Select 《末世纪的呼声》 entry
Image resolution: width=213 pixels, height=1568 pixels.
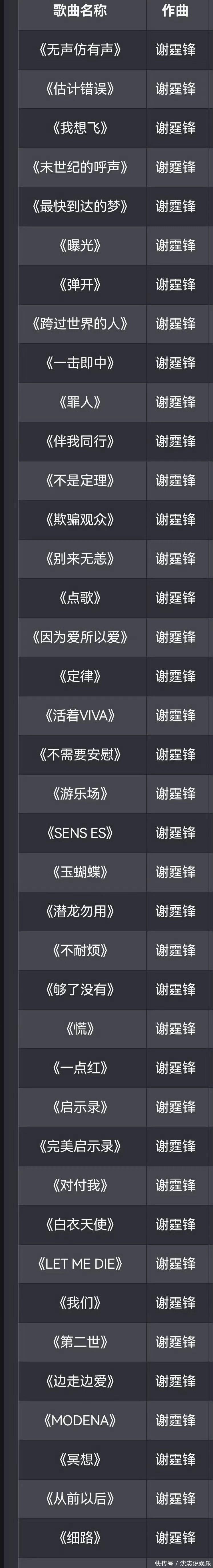(x=80, y=168)
